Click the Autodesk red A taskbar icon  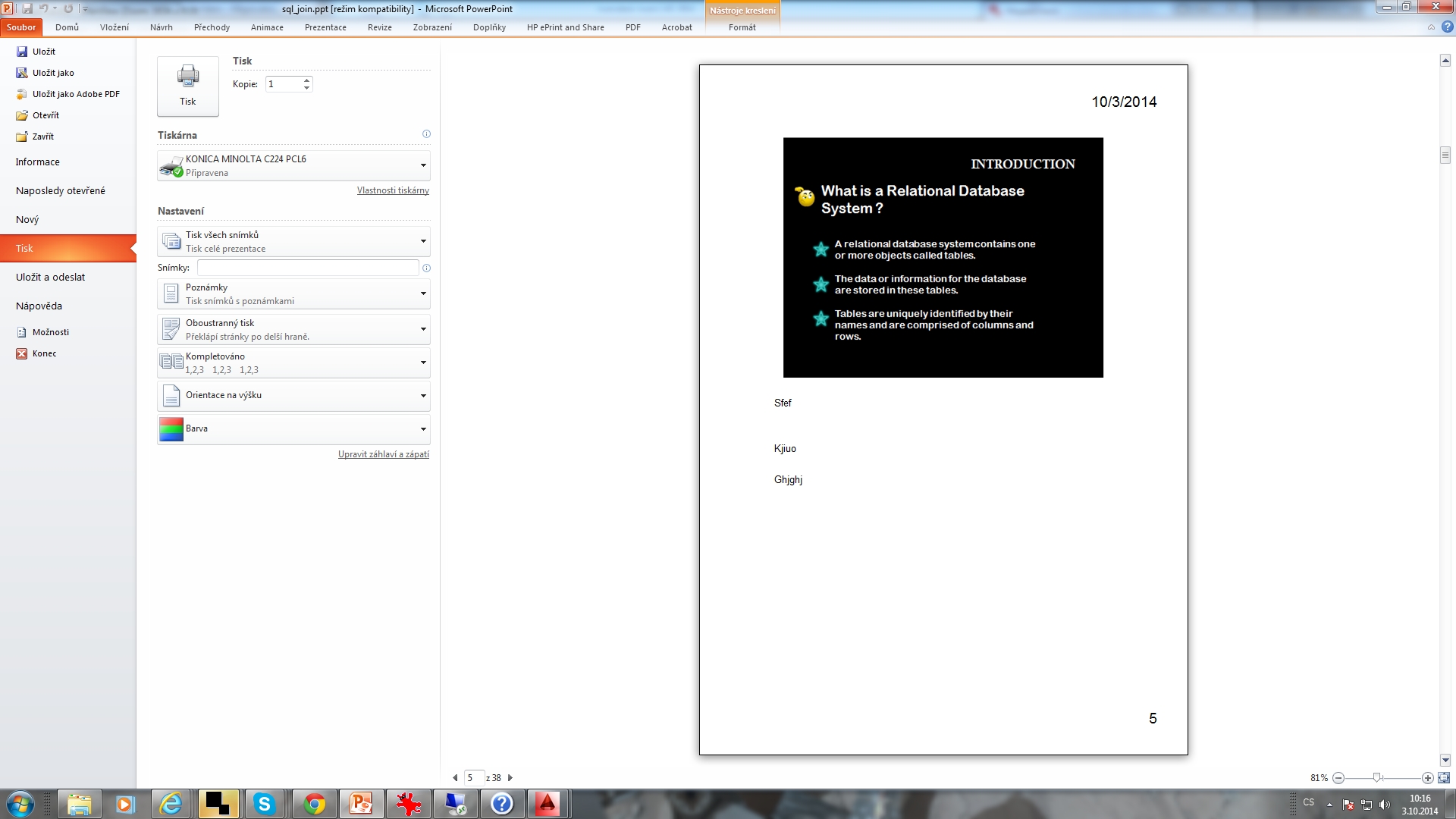coord(547,804)
